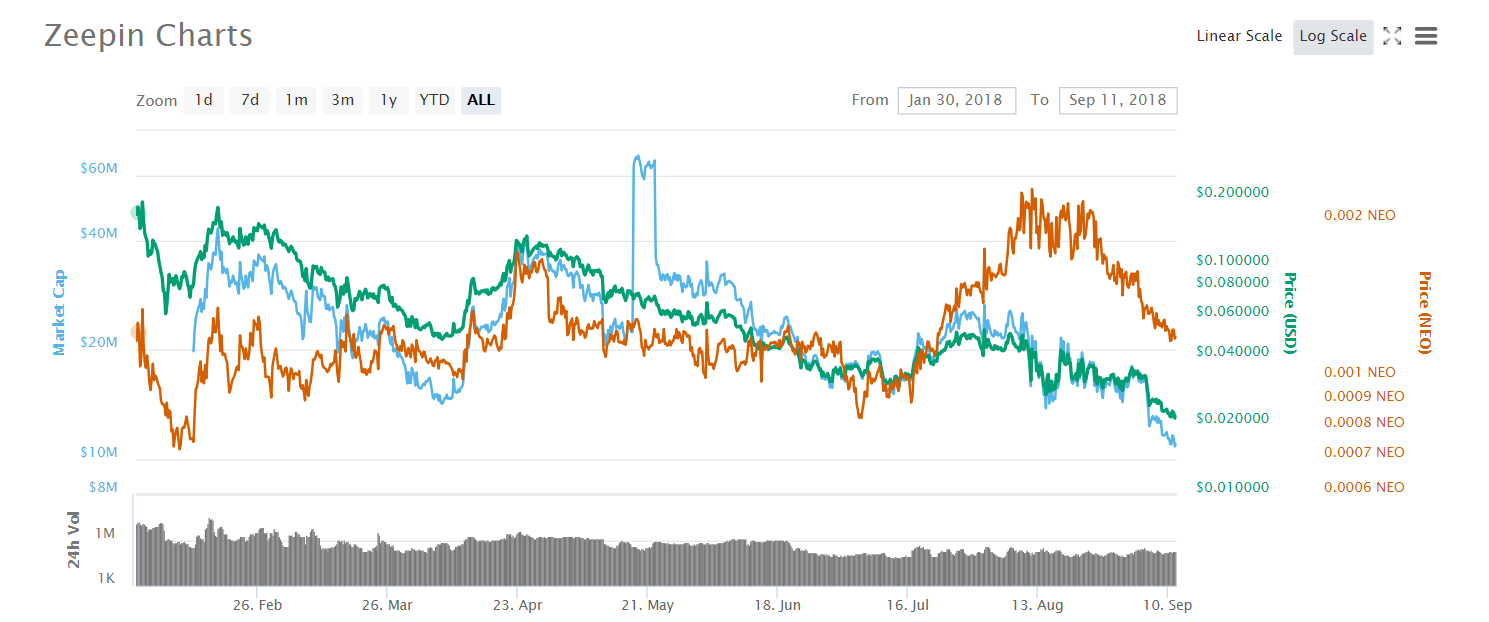The width and height of the screenshot is (1489, 622).
Task: Select the Log Scale option
Action: coord(1333,36)
